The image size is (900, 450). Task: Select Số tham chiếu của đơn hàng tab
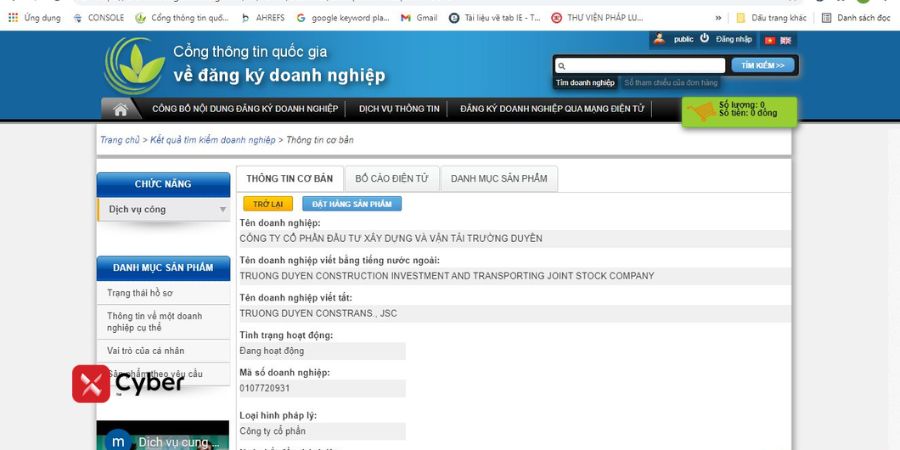(670, 83)
